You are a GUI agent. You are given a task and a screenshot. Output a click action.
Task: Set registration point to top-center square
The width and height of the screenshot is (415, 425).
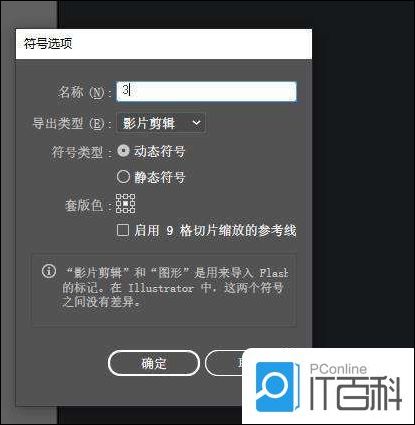(x=125, y=196)
